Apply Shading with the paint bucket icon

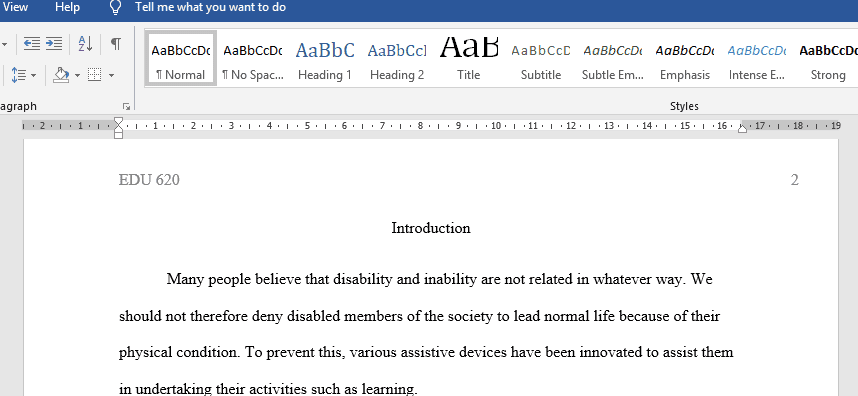[x=61, y=74]
